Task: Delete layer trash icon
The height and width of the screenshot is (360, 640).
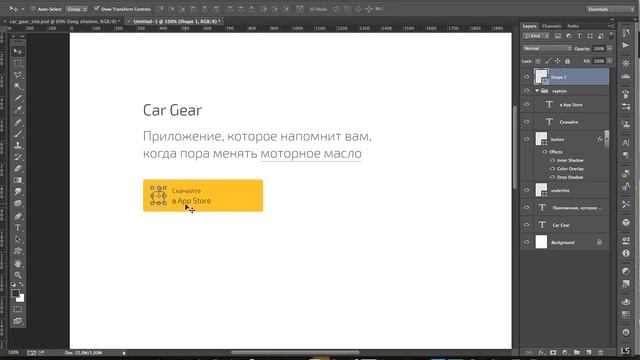Action: (600, 352)
